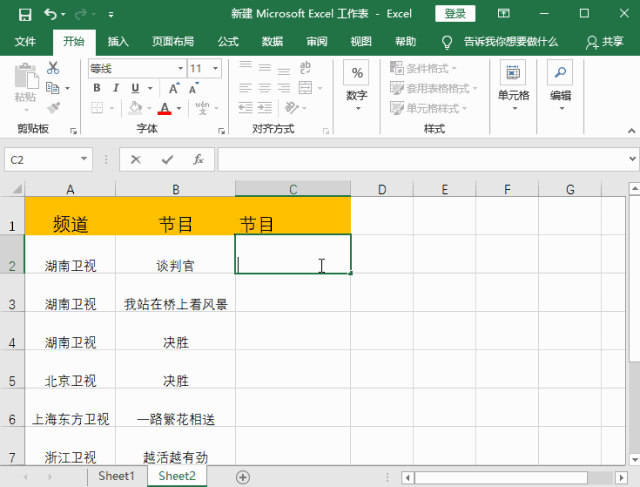Click the phonetic guide wén icon
The width and height of the screenshot is (640, 487).
click(202, 108)
